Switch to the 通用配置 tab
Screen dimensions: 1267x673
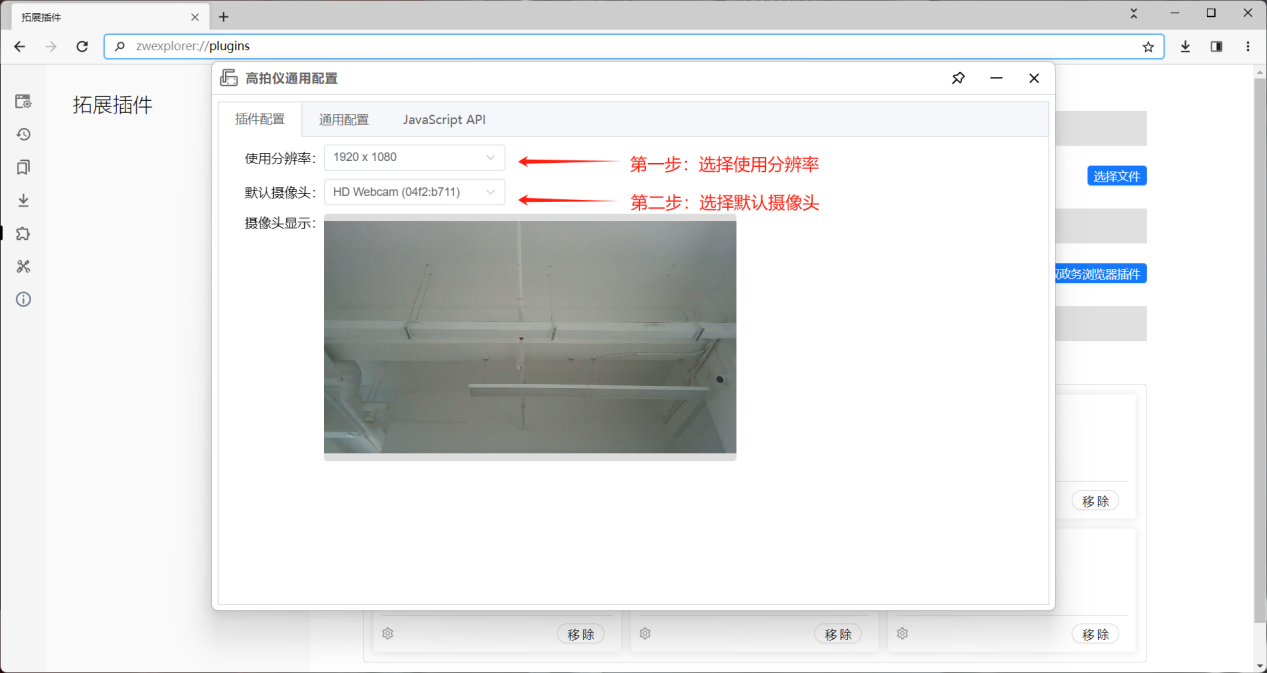(x=344, y=119)
